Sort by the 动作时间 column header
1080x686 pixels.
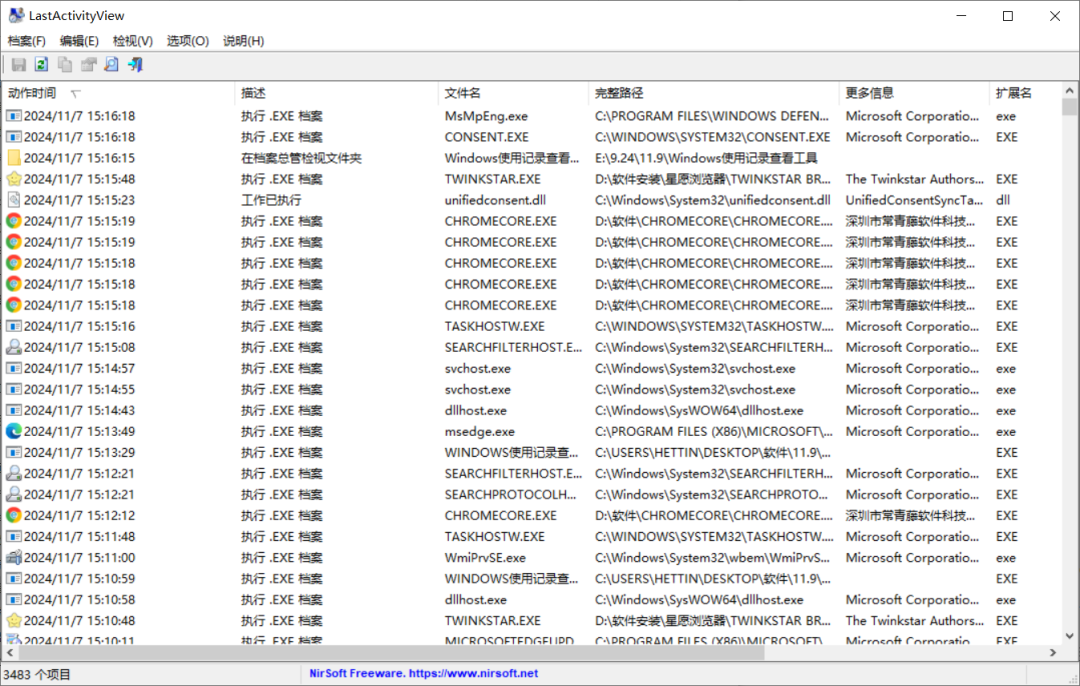pyautogui.click(x=118, y=93)
